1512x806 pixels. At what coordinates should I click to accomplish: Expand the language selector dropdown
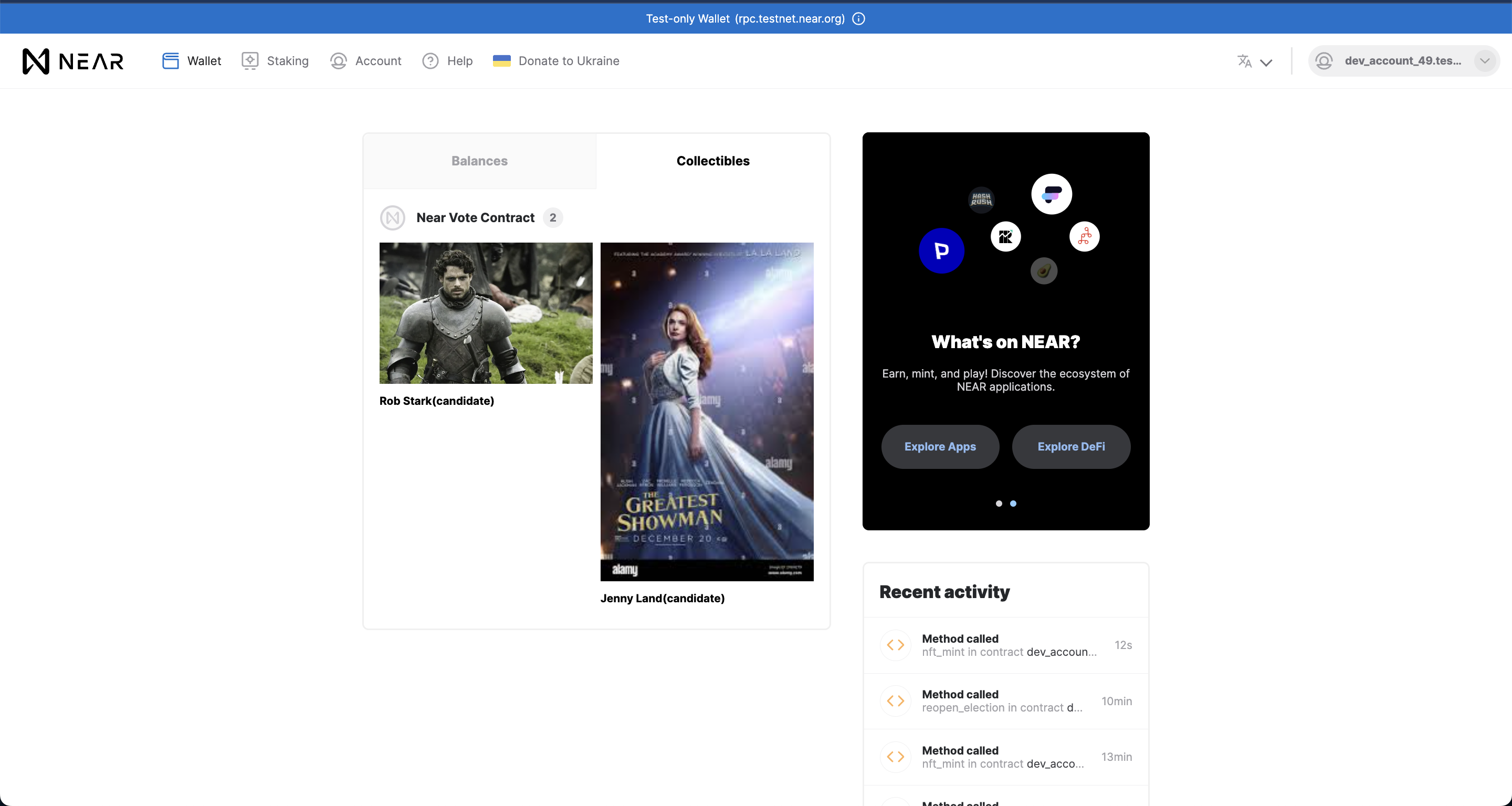1254,61
